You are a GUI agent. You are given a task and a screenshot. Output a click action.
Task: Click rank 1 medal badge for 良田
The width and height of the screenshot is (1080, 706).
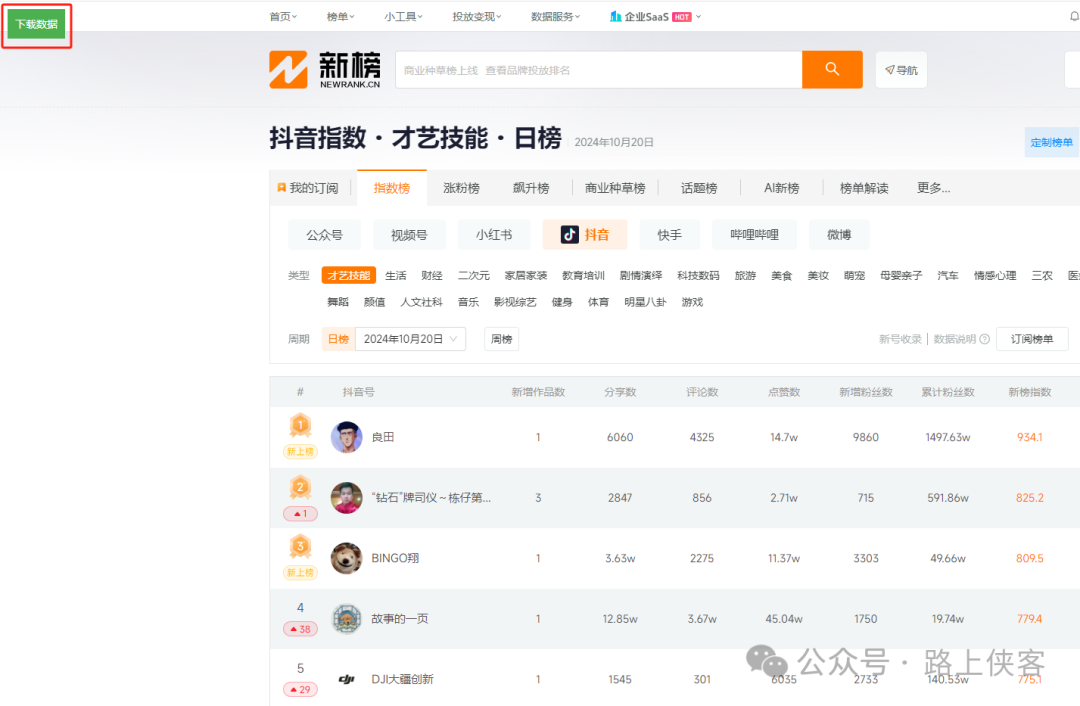pyautogui.click(x=300, y=426)
